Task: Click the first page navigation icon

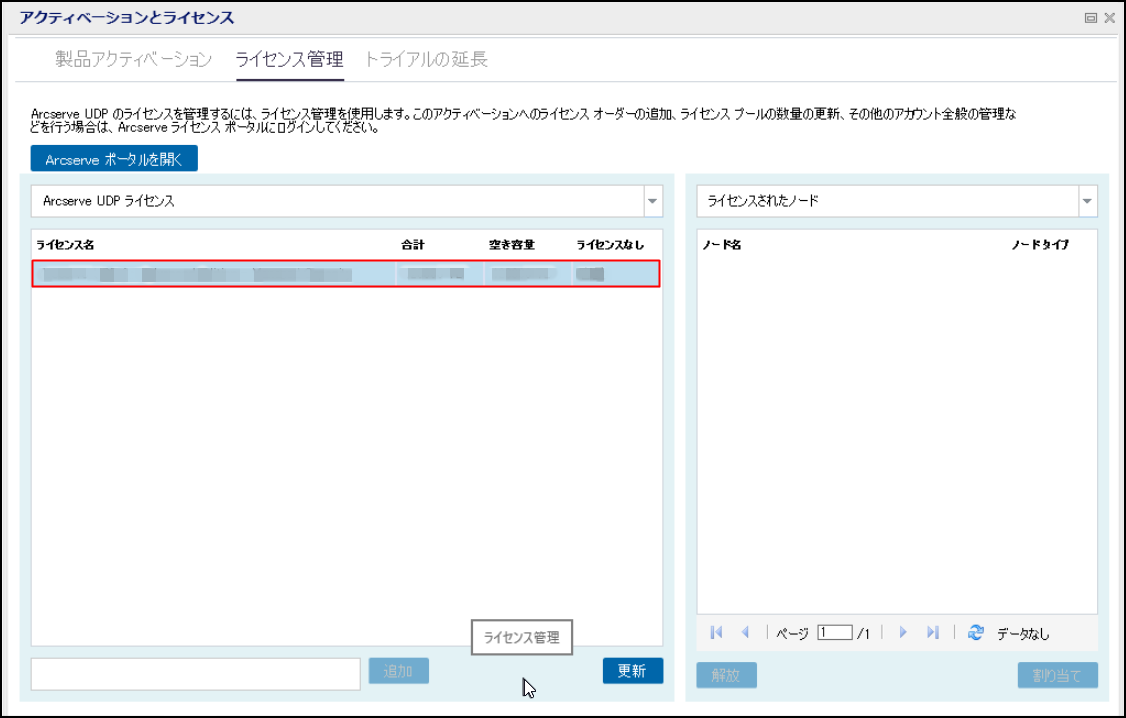Action: tap(716, 633)
